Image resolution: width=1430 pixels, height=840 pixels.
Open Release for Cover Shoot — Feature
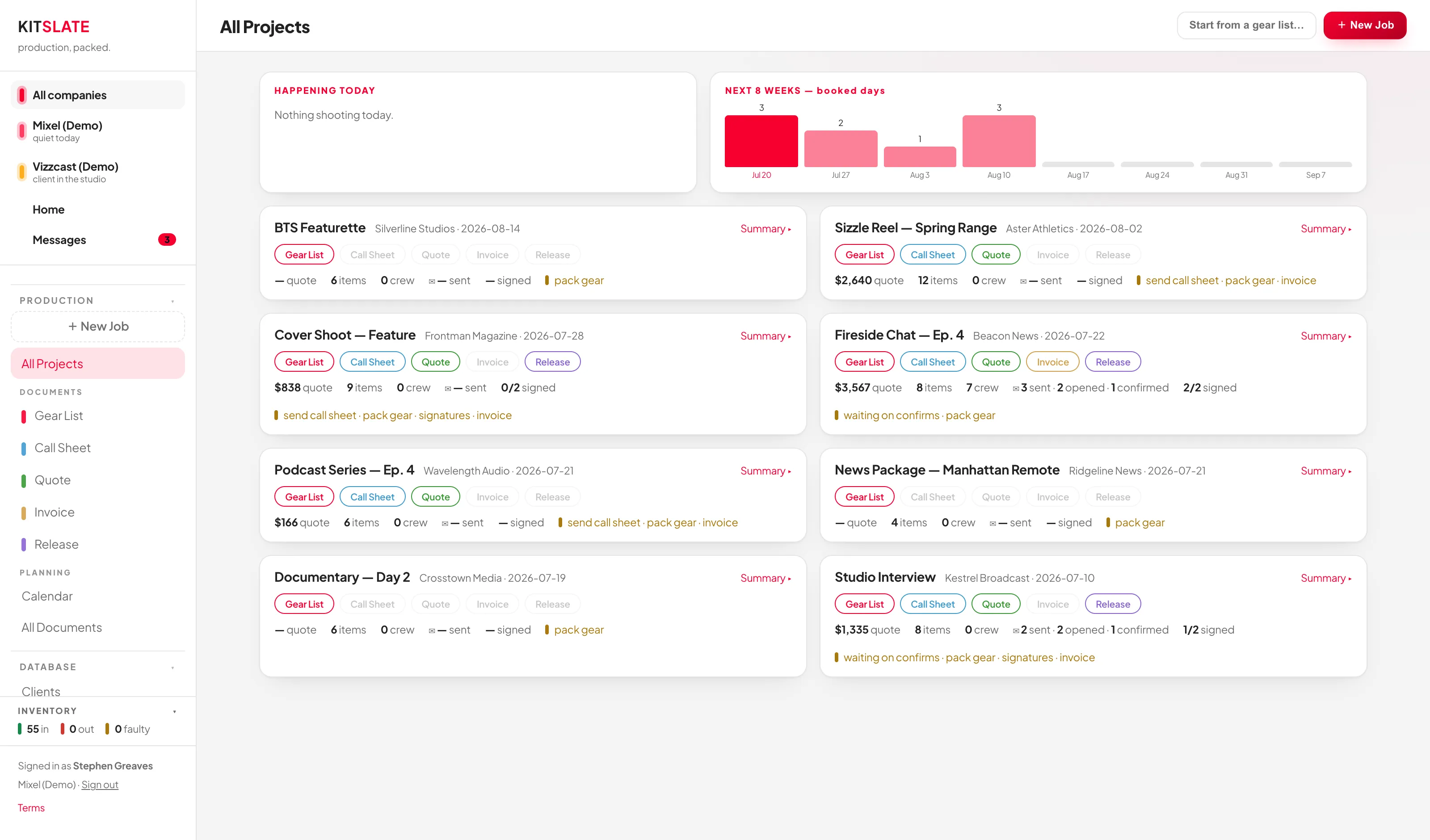pyautogui.click(x=552, y=362)
